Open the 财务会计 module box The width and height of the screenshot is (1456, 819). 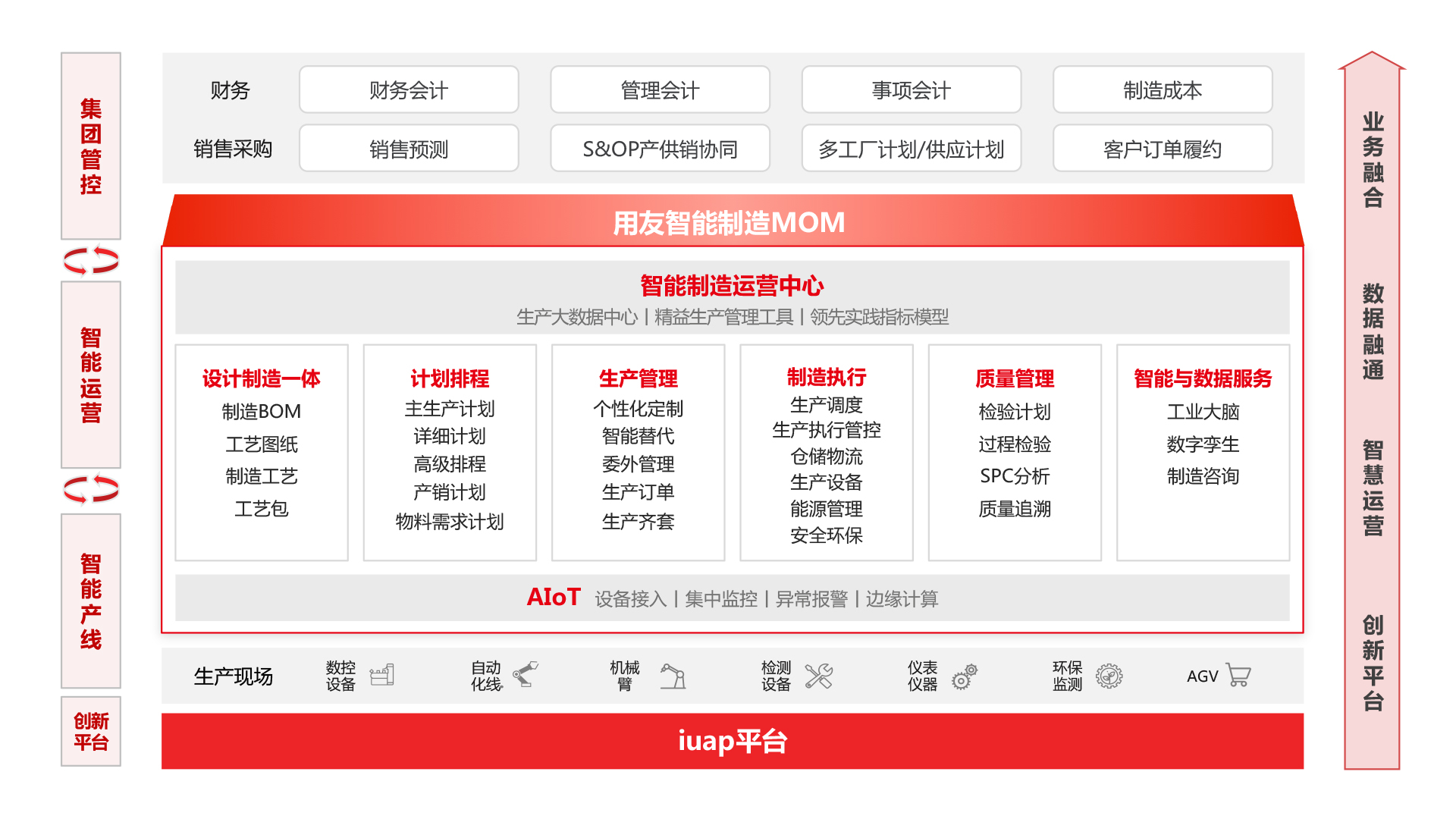408,89
